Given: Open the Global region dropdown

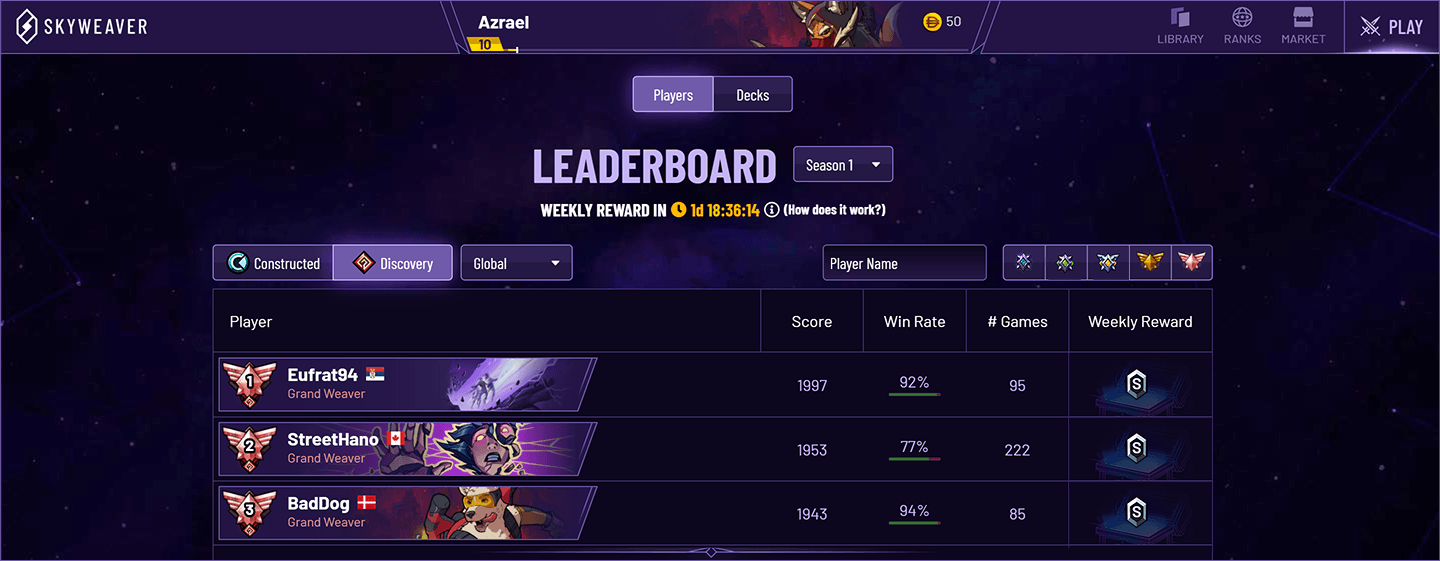Looking at the screenshot, I should [x=516, y=263].
